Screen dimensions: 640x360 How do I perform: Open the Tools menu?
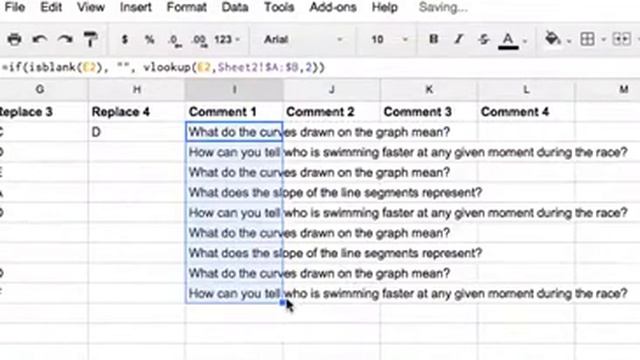coord(279,7)
